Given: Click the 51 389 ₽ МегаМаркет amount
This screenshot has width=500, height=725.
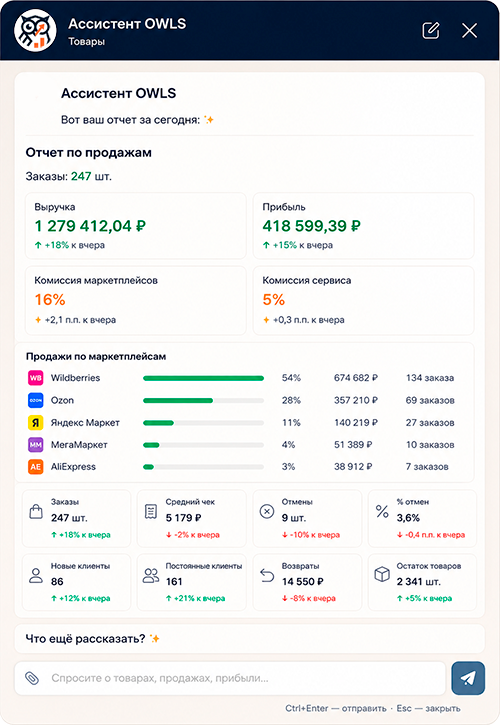Looking at the screenshot, I should pos(353,444).
